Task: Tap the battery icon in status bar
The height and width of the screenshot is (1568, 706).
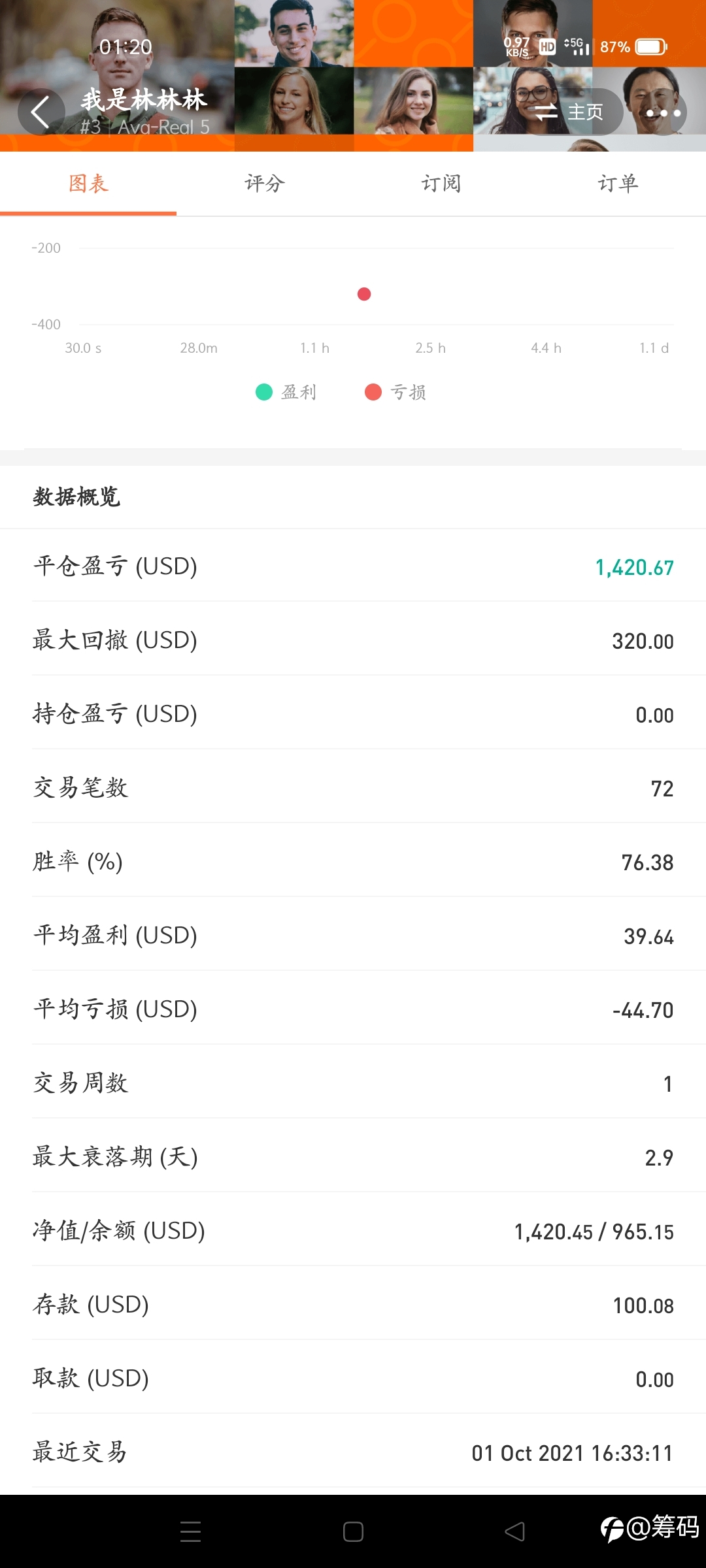Action: click(x=651, y=47)
